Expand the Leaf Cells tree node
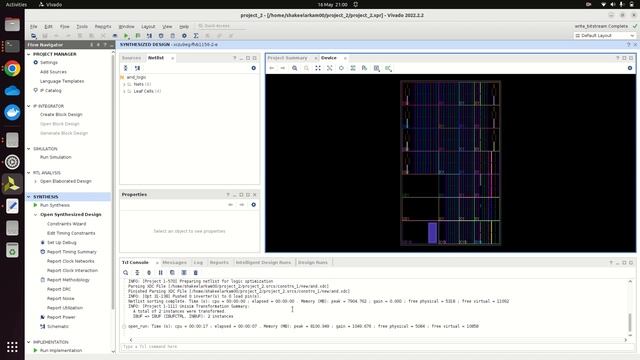 [124, 91]
